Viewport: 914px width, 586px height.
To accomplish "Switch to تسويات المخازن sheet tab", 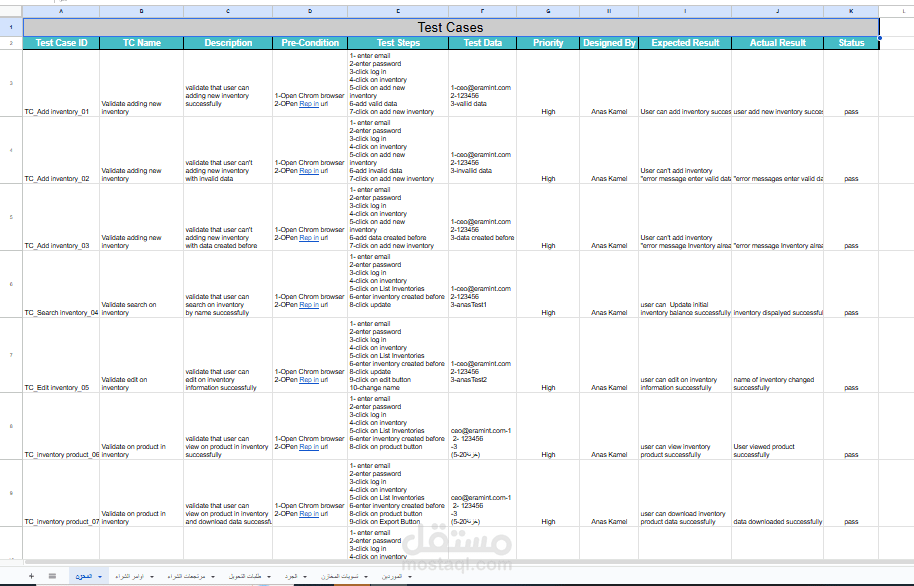I will pos(339,576).
